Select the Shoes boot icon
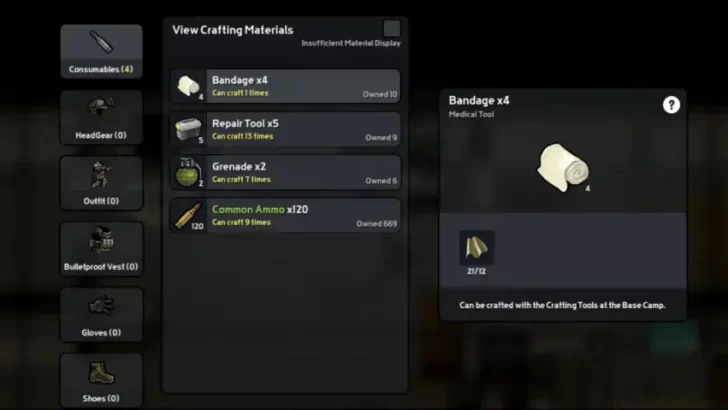The width and height of the screenshot is (728, 410). 101,373
